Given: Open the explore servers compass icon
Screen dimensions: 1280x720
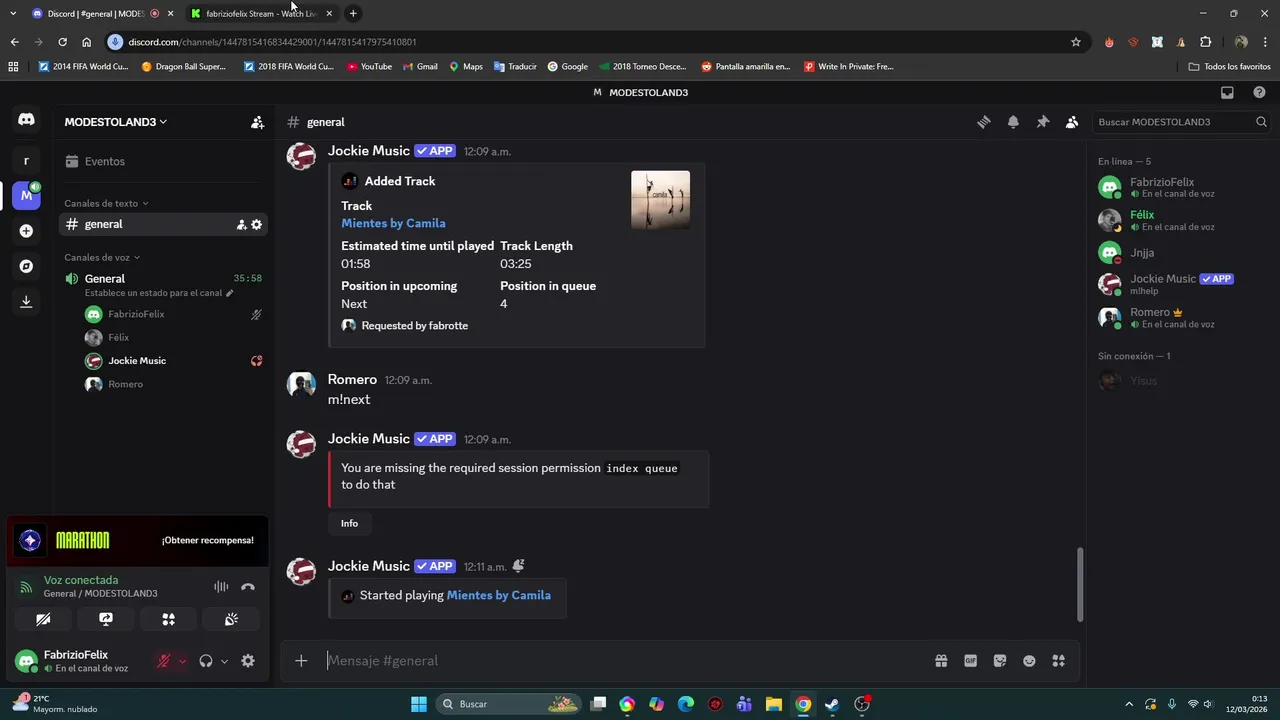Looking at the screenshot, I should pyautogui.click(x=26, y=267).
